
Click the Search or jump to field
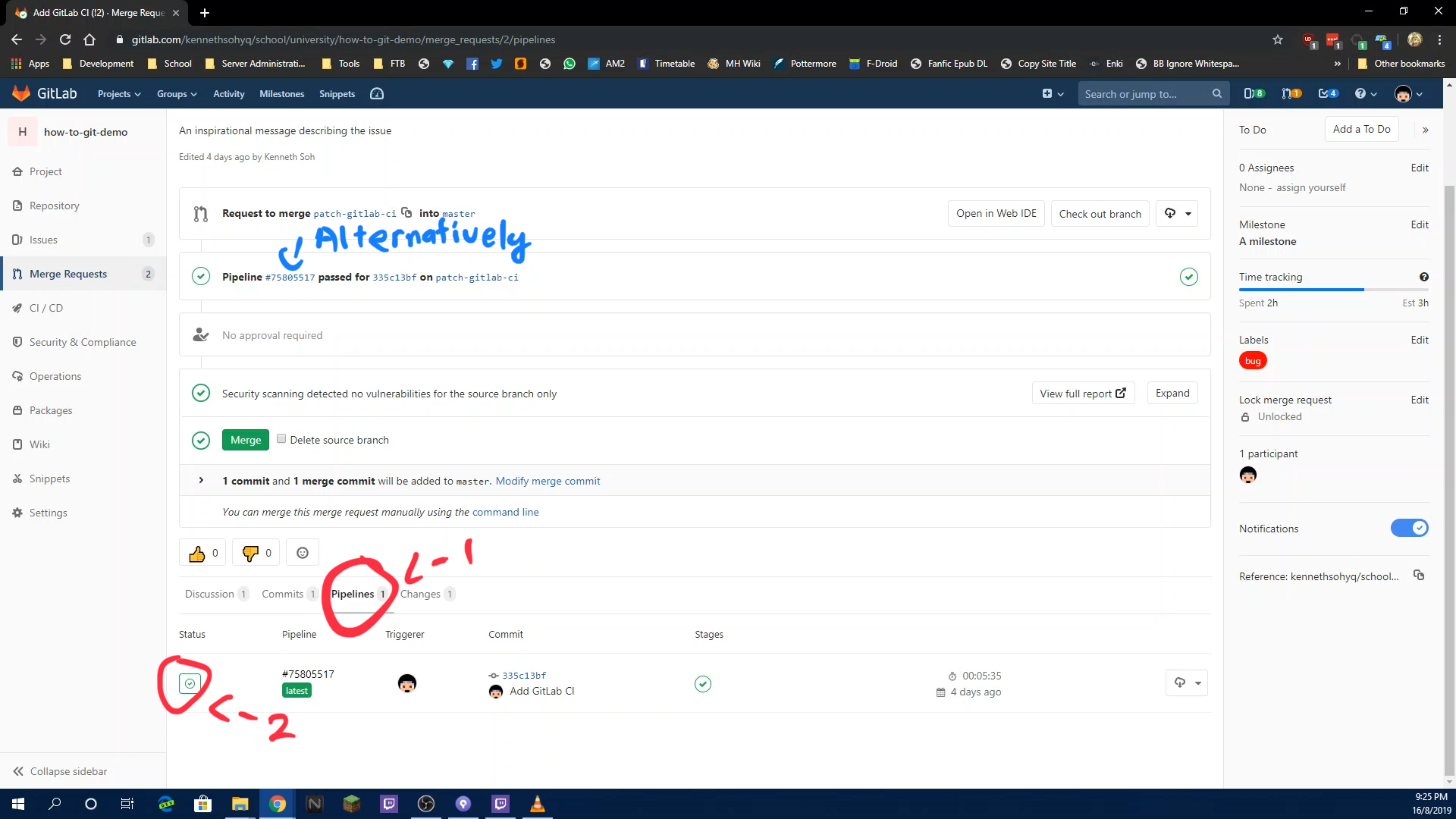coord(1145,93)
